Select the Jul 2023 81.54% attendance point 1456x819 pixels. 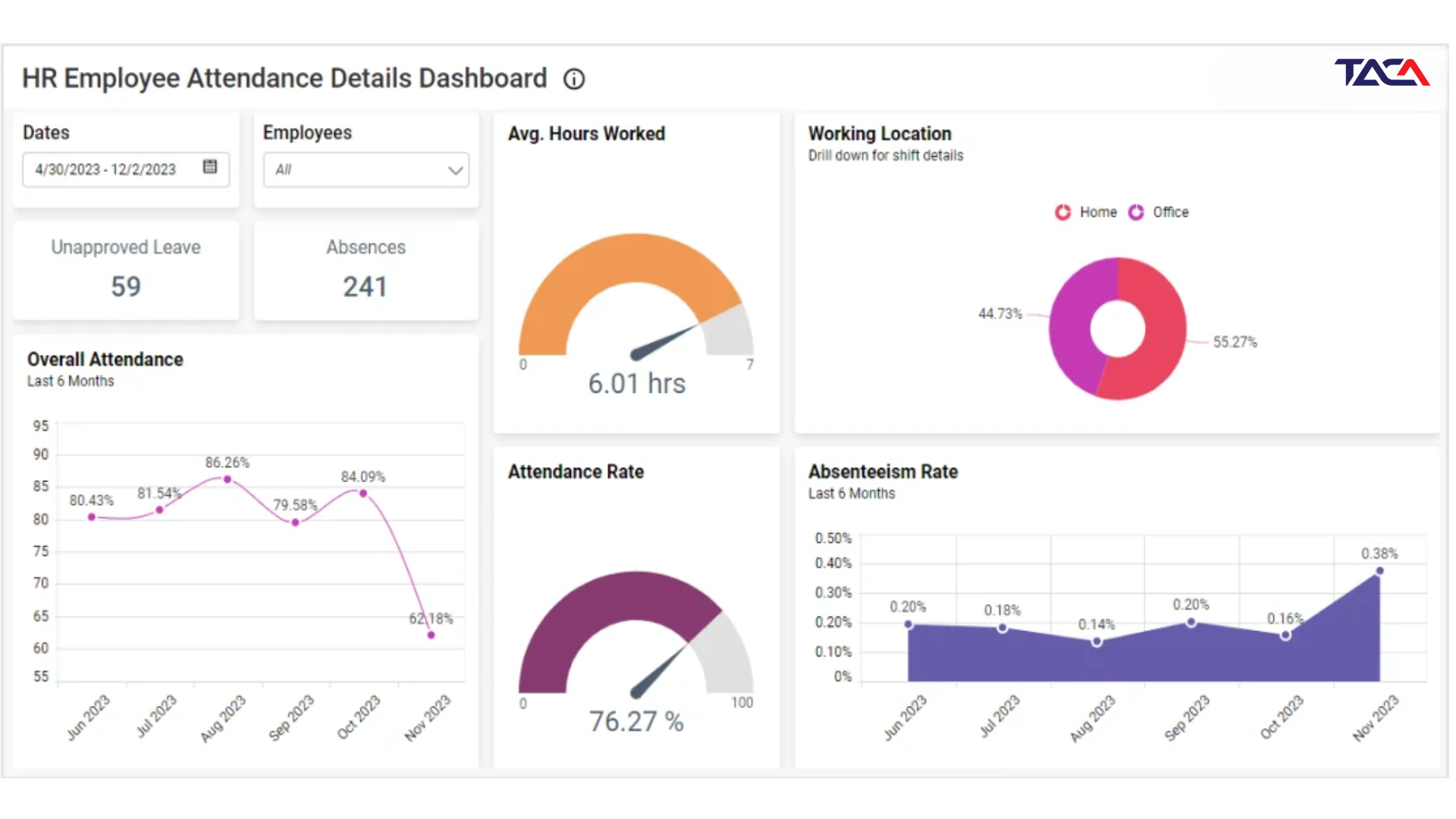pos(159,510)
